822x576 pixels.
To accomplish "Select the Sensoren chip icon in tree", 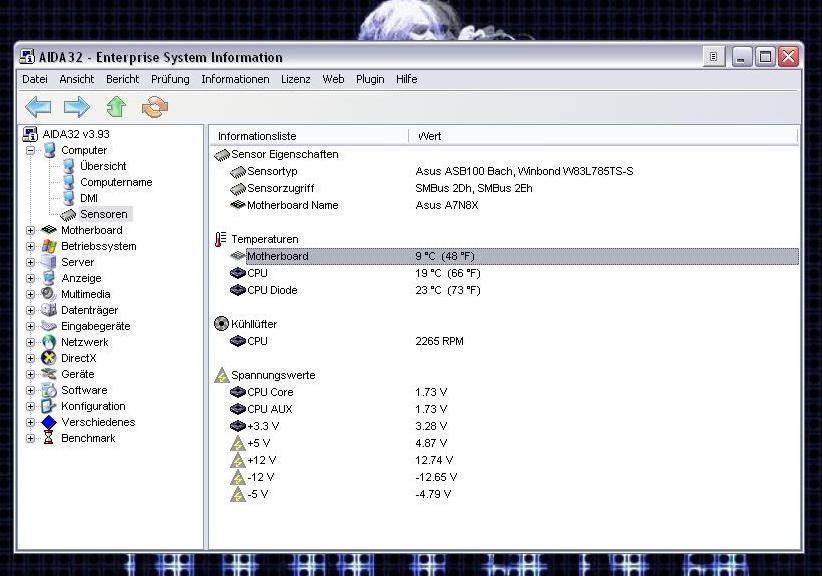I will point(68,214).
